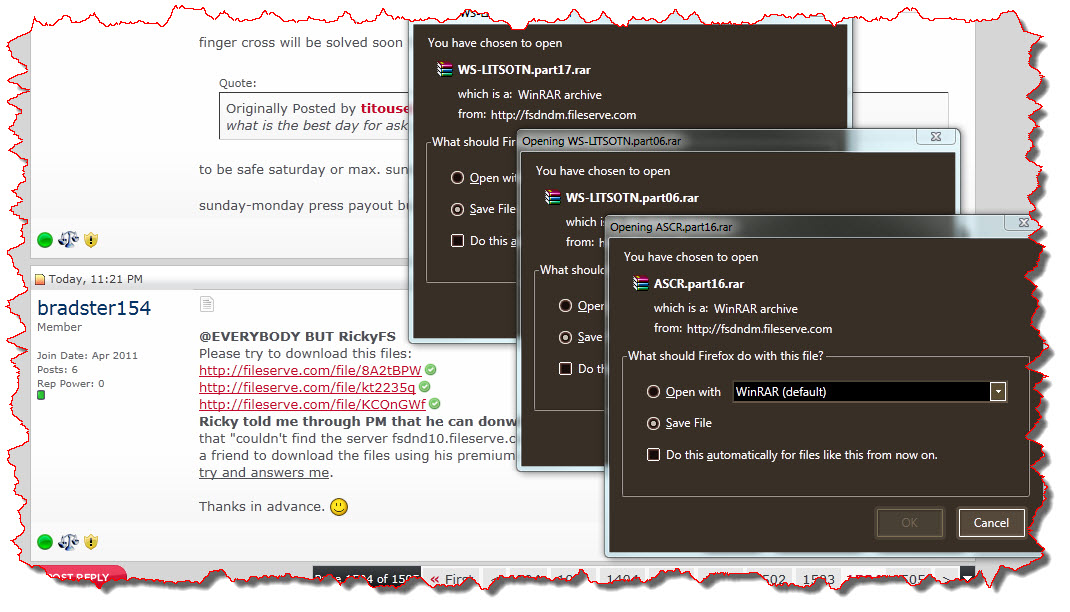
Task: Open the fileserve.com/file/KCQnGWf link
Action: click(x=312, y=404)
